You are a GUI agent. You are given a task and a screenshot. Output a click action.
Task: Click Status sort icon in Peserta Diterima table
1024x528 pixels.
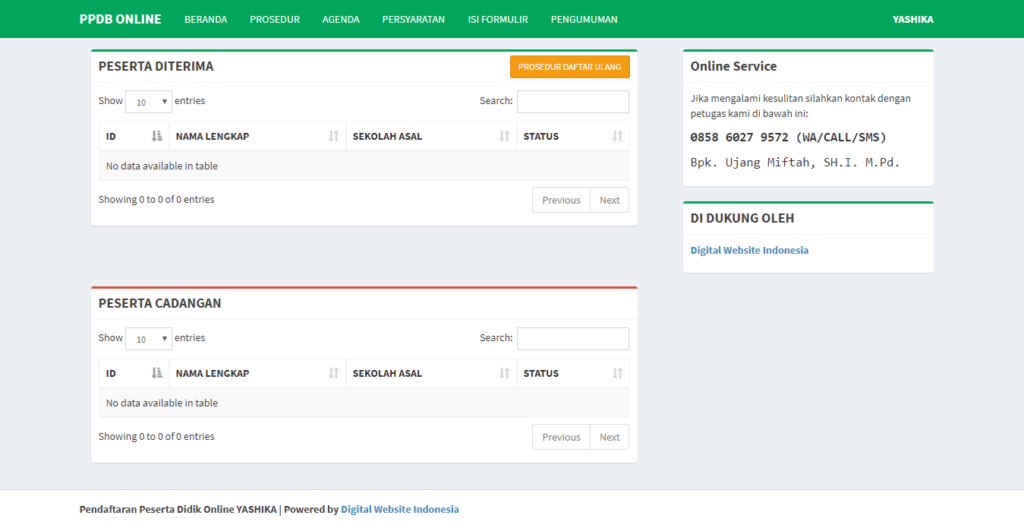pos(617,136)
